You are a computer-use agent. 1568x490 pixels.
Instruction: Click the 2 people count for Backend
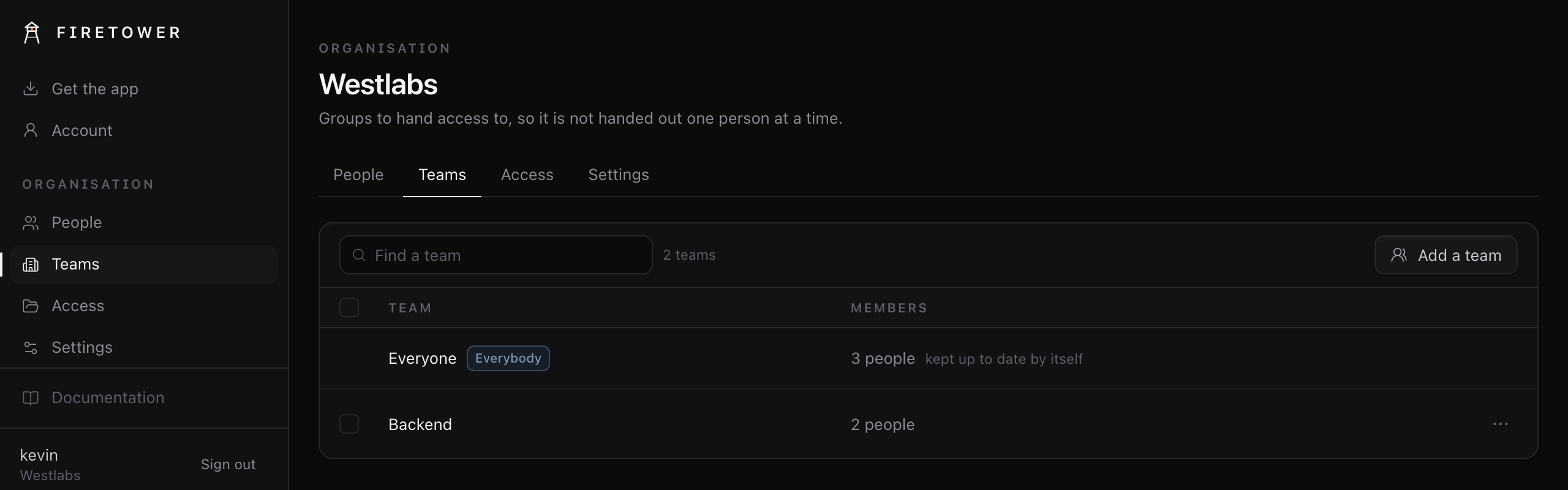coord(883,424)
